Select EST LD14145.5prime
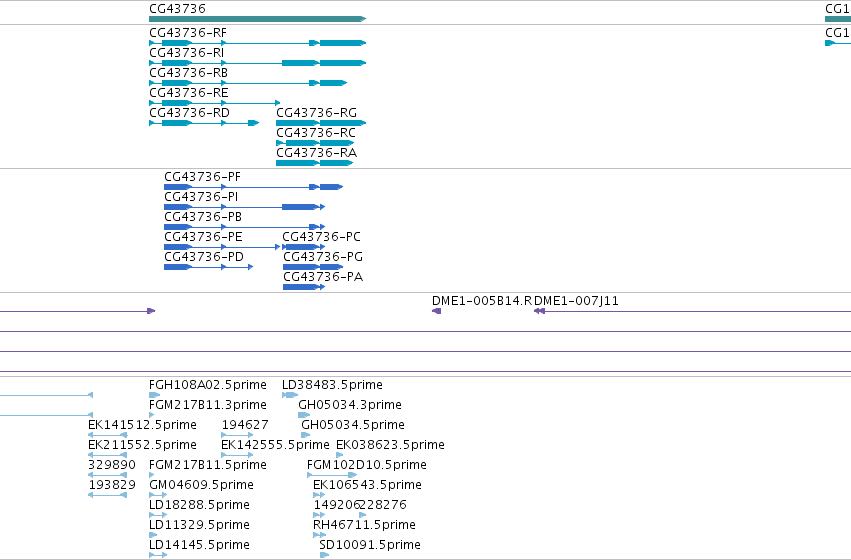 click(x=158, y=555)
